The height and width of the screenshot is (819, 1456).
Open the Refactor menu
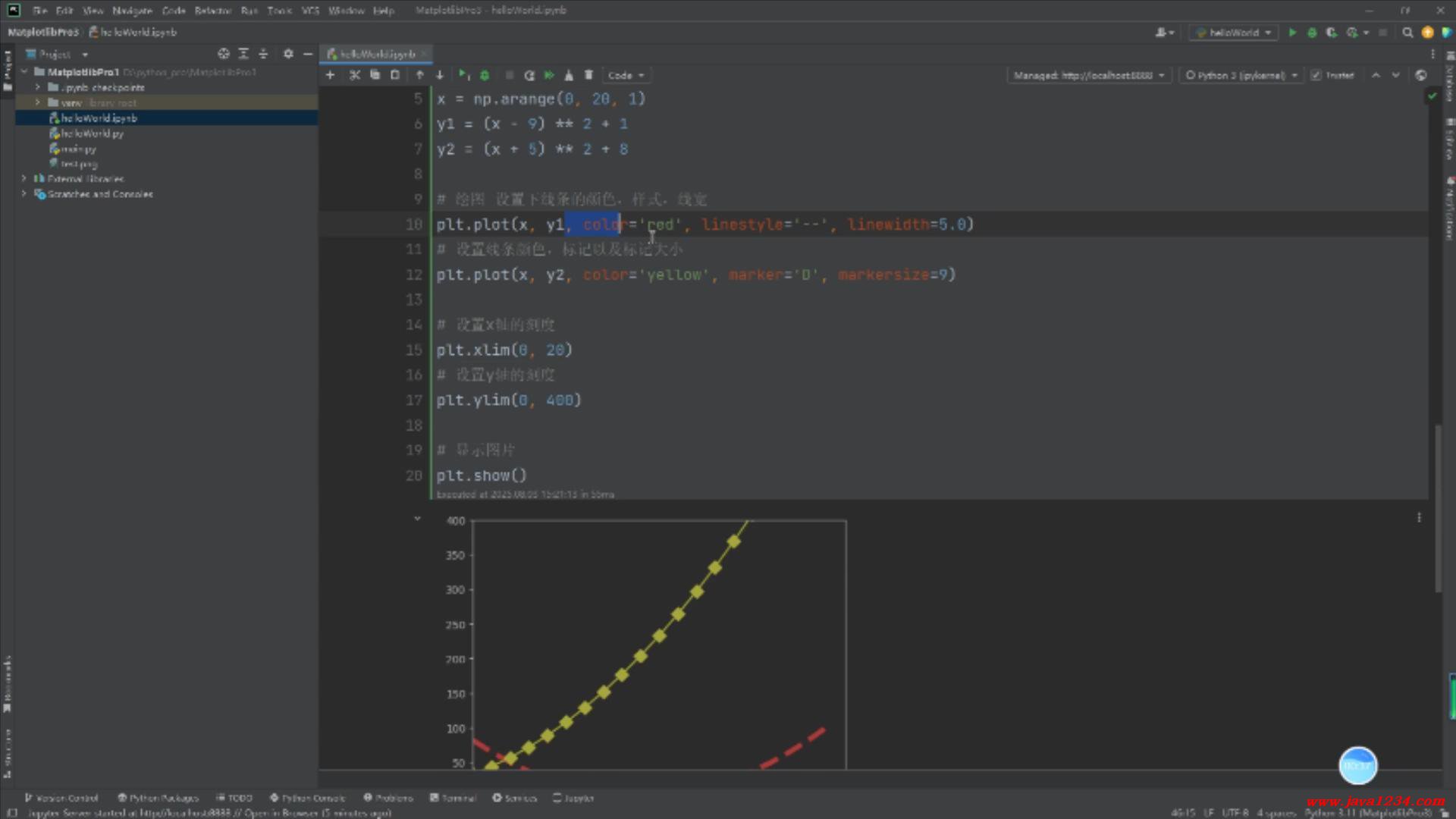[212, 11]
